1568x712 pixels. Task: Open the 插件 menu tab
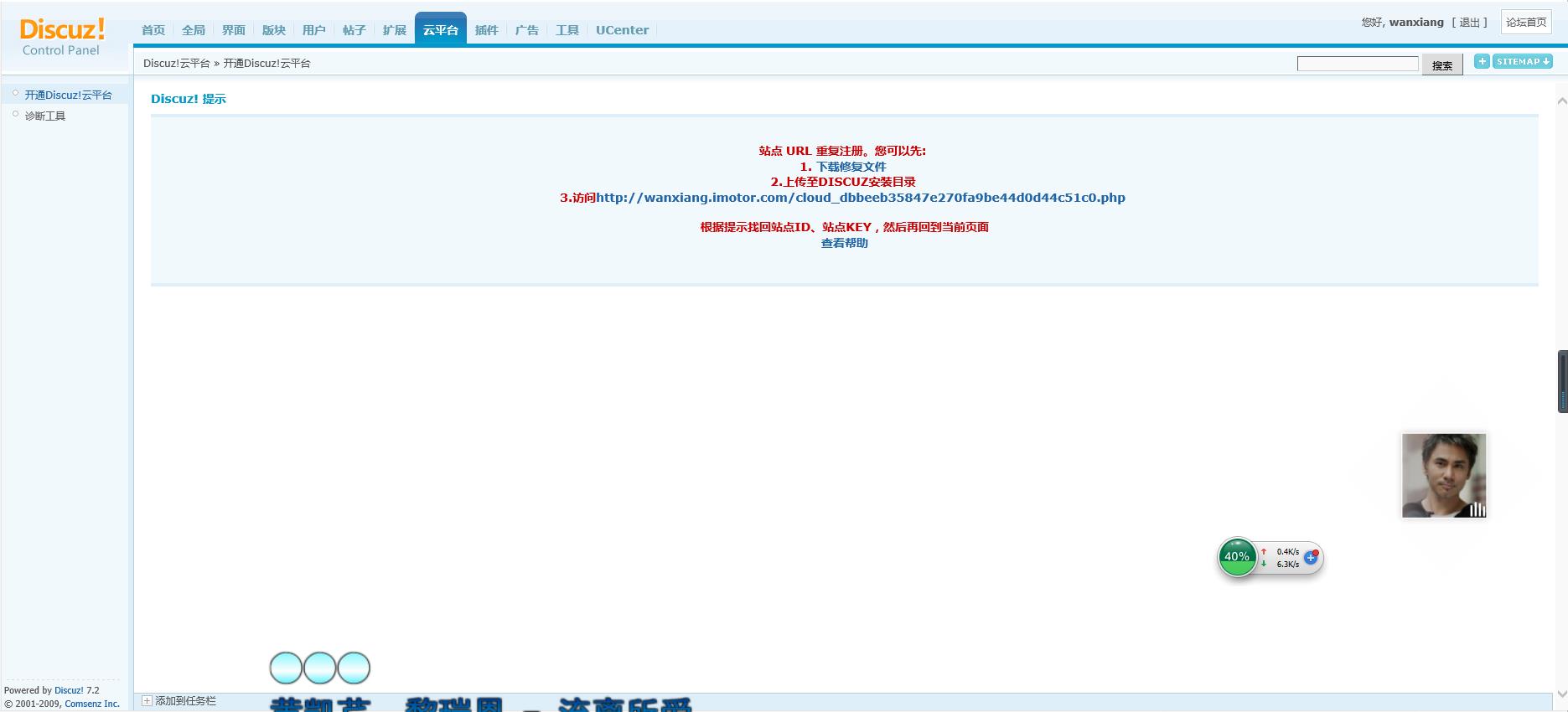coord(487,30)
